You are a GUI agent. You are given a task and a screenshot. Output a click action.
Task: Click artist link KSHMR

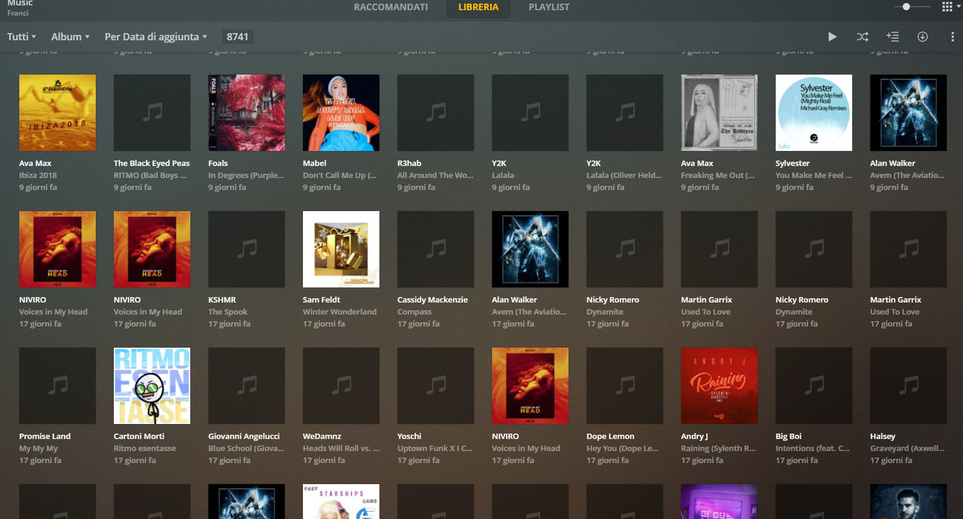click(222, 300)
